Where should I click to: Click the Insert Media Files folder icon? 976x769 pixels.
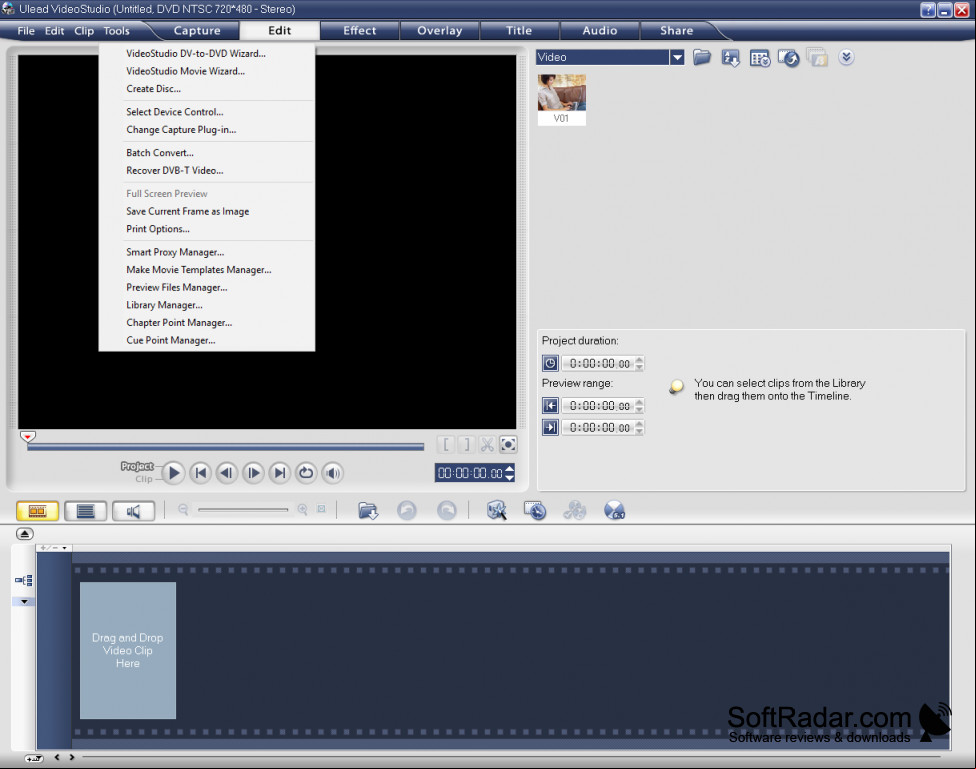pos(368,511)
